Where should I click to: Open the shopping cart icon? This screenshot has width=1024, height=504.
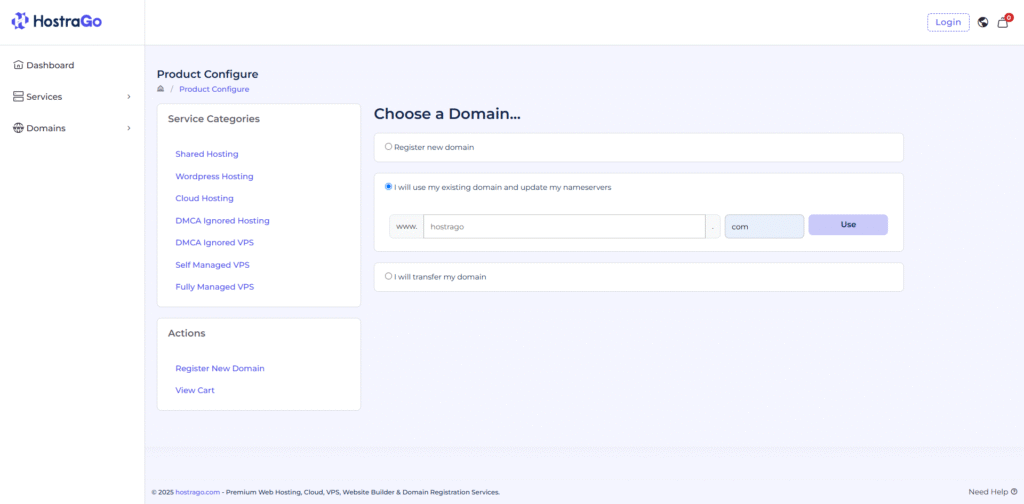tap(1003, 22)
